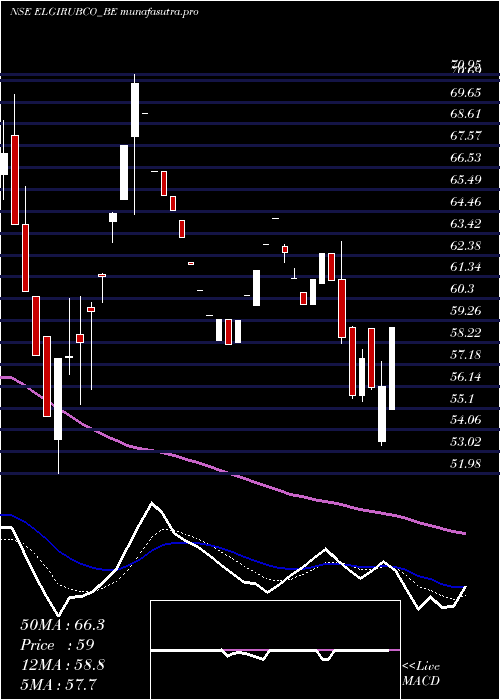Click the last white candle at chart's right end

392,368
